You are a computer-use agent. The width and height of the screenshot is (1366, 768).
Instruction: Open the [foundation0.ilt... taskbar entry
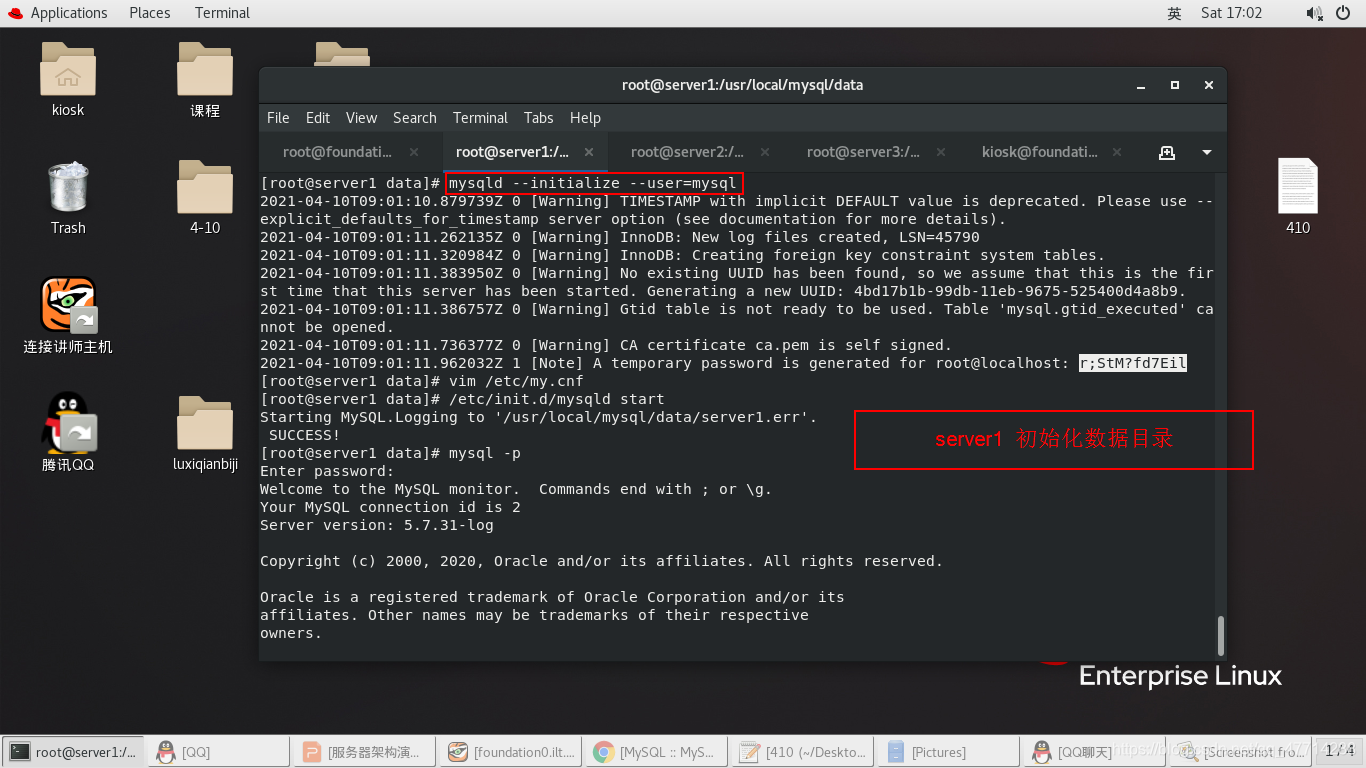pos(510,751)
